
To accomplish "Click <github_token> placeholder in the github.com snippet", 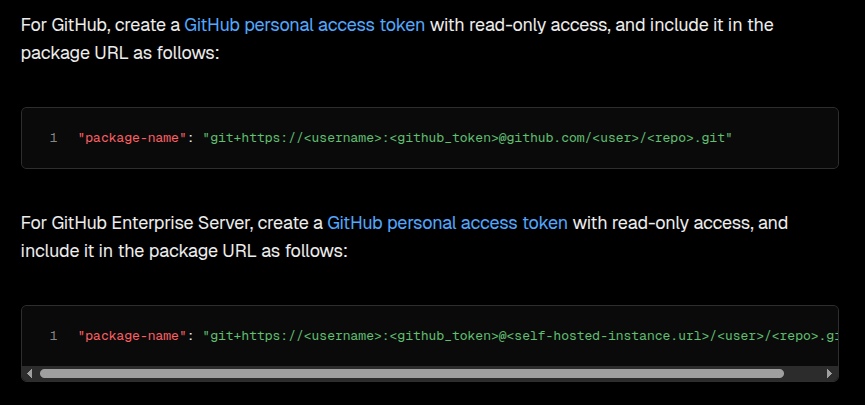I will coord(444,138).
